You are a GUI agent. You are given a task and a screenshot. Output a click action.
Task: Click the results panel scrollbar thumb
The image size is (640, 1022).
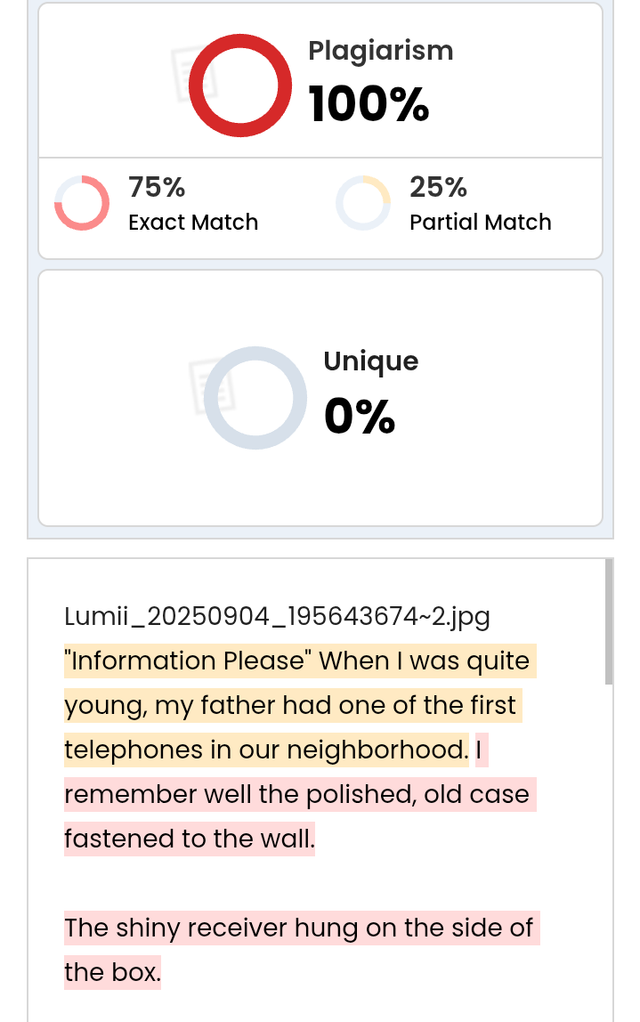[x=609, y=621]
